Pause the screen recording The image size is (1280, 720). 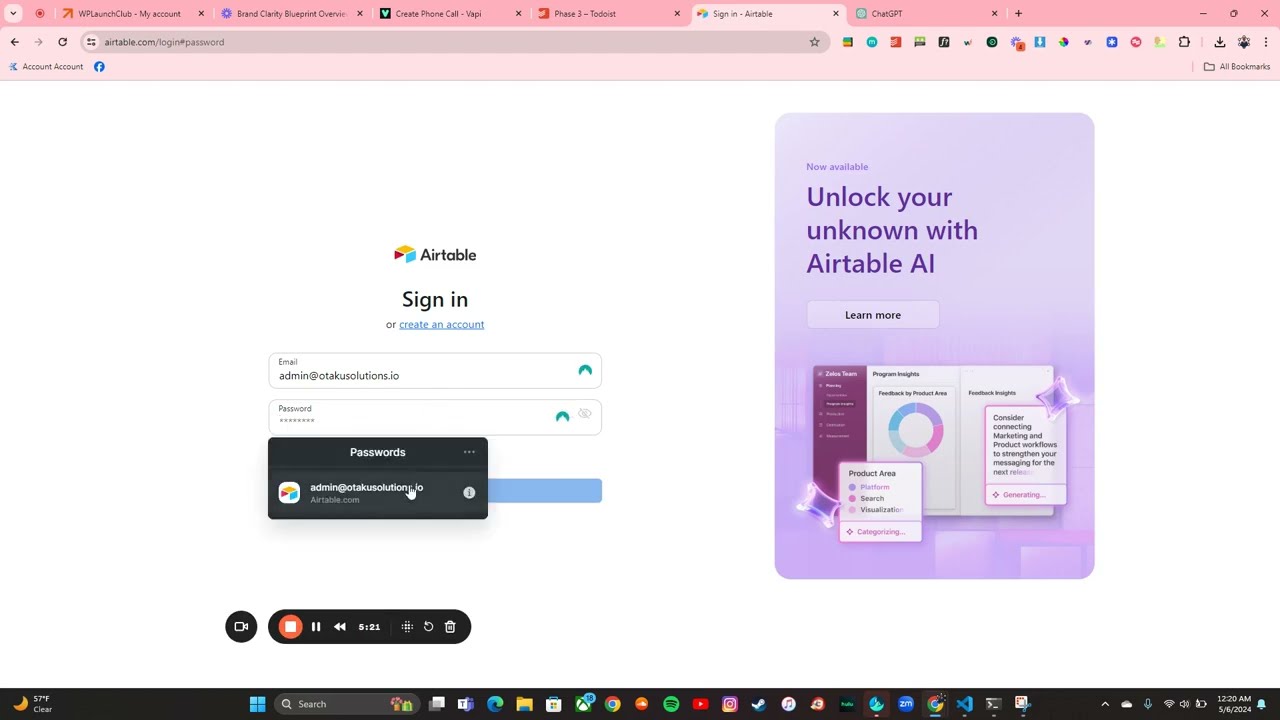coord(316,627)
